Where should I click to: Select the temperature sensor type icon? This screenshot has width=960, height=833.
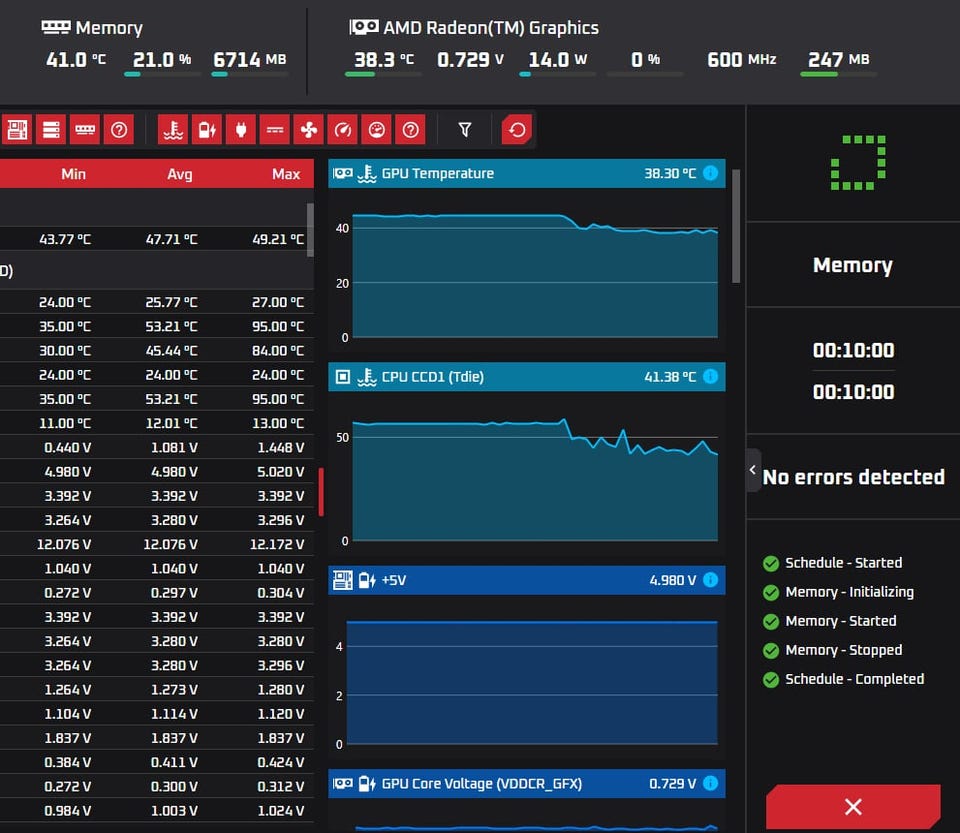tap(173, 130)
